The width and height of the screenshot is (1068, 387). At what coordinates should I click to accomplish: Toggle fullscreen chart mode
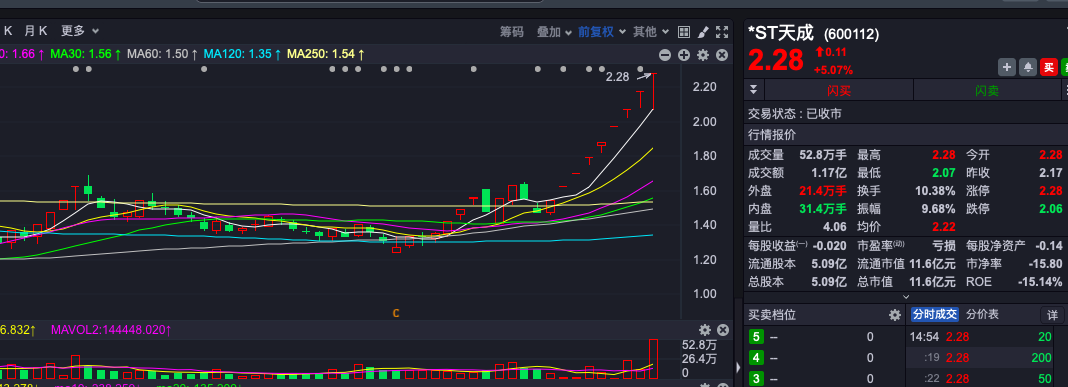tap(722, 31)
